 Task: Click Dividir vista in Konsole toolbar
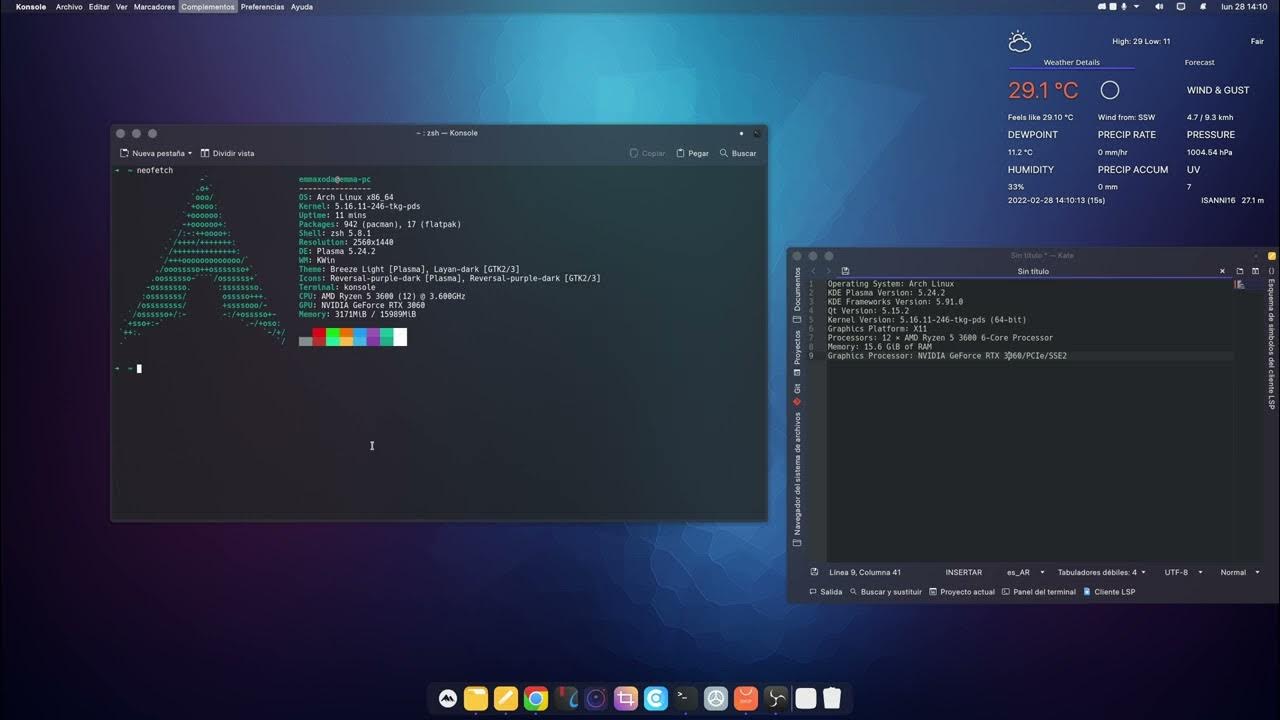pyautogui.click(x=227, y=153)
